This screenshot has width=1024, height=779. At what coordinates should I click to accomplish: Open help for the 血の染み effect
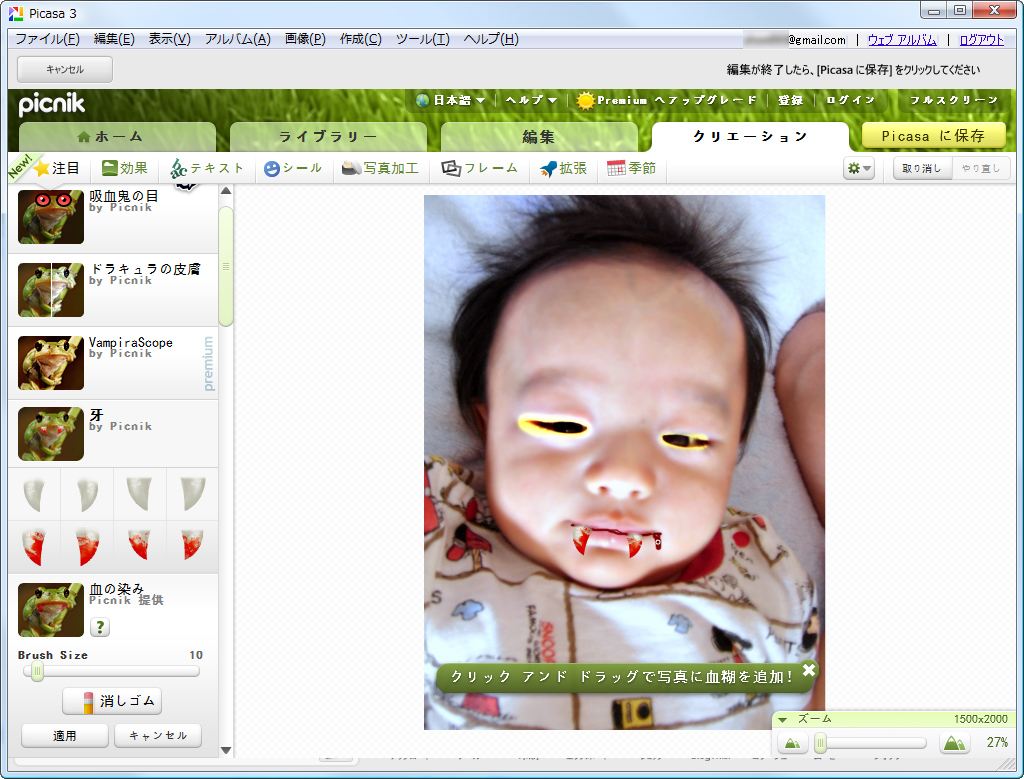coord(97,628)
